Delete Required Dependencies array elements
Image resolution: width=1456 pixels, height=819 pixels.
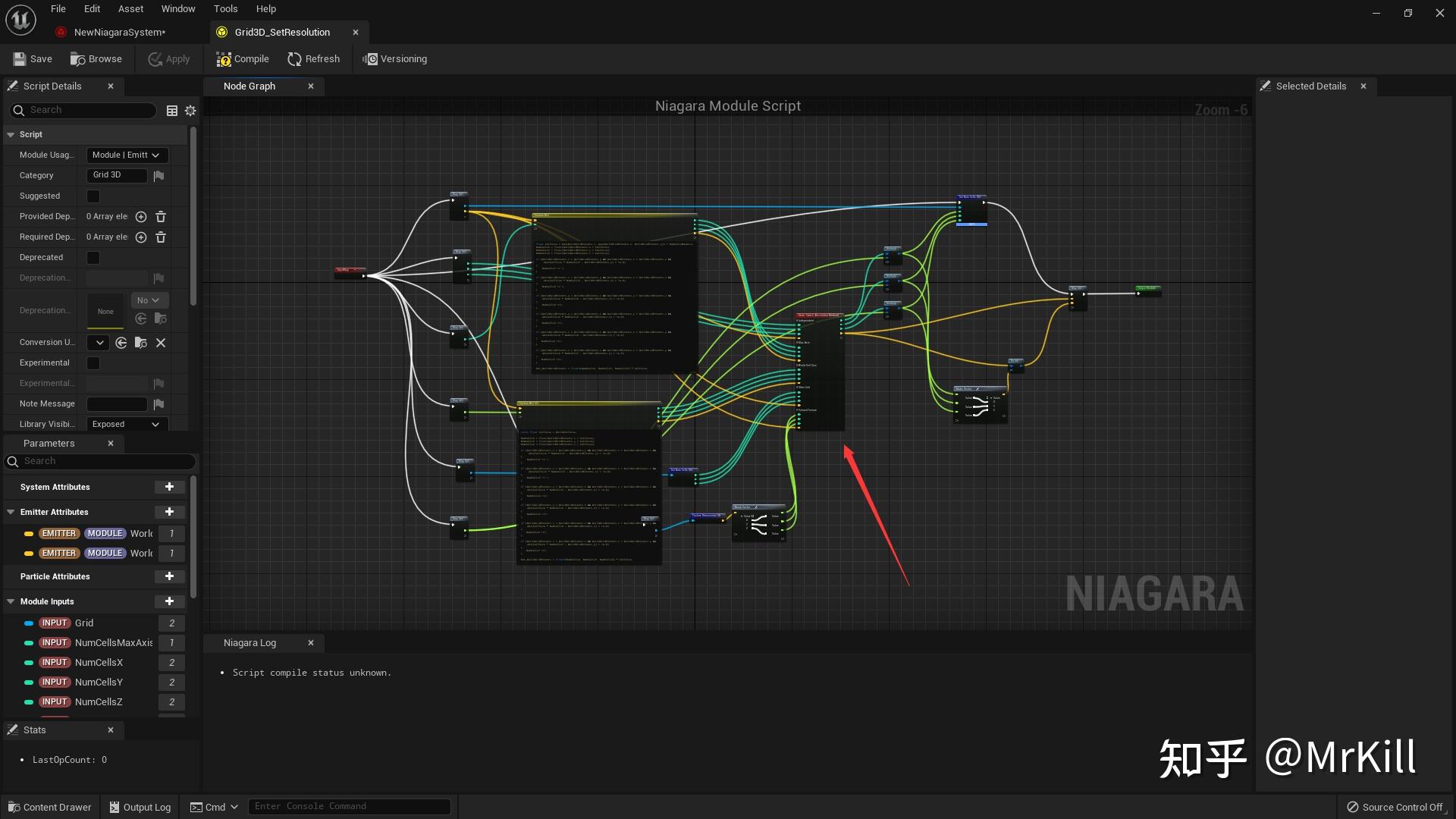click(x=161, y=237)
